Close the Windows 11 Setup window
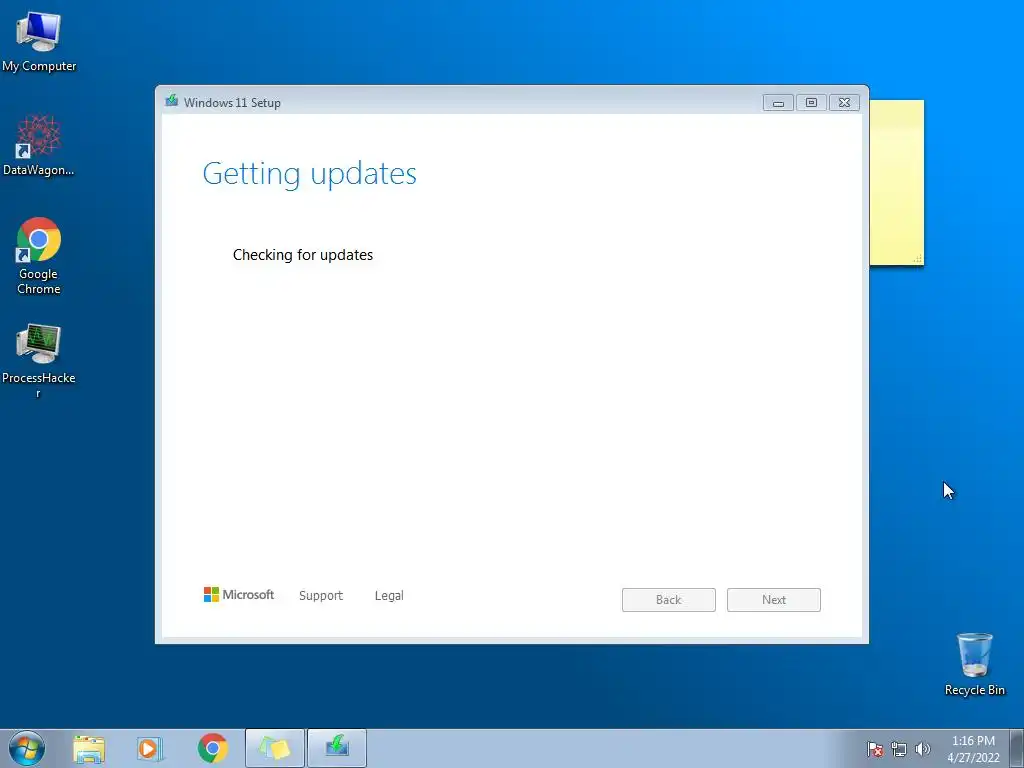 point(844,103)
